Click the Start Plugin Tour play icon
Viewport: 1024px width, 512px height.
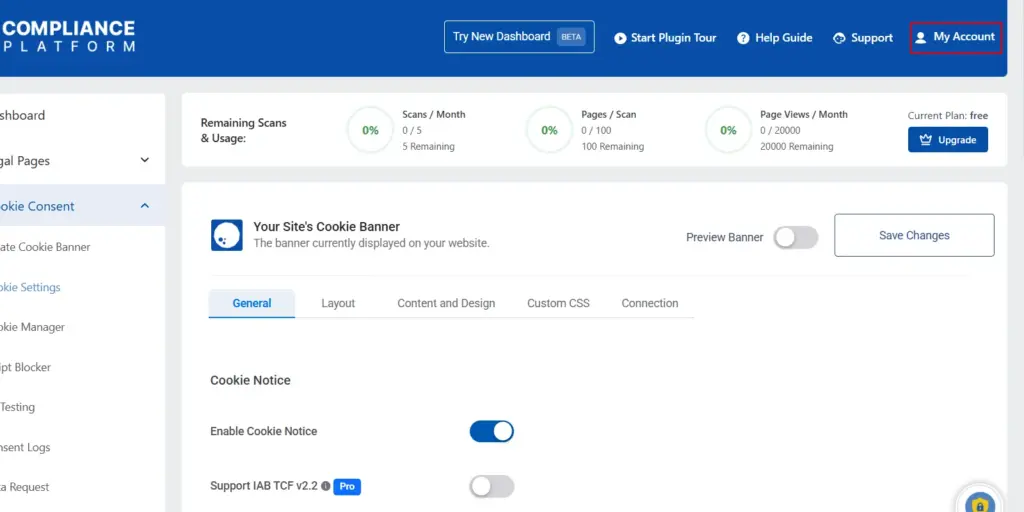click(620, 38)
